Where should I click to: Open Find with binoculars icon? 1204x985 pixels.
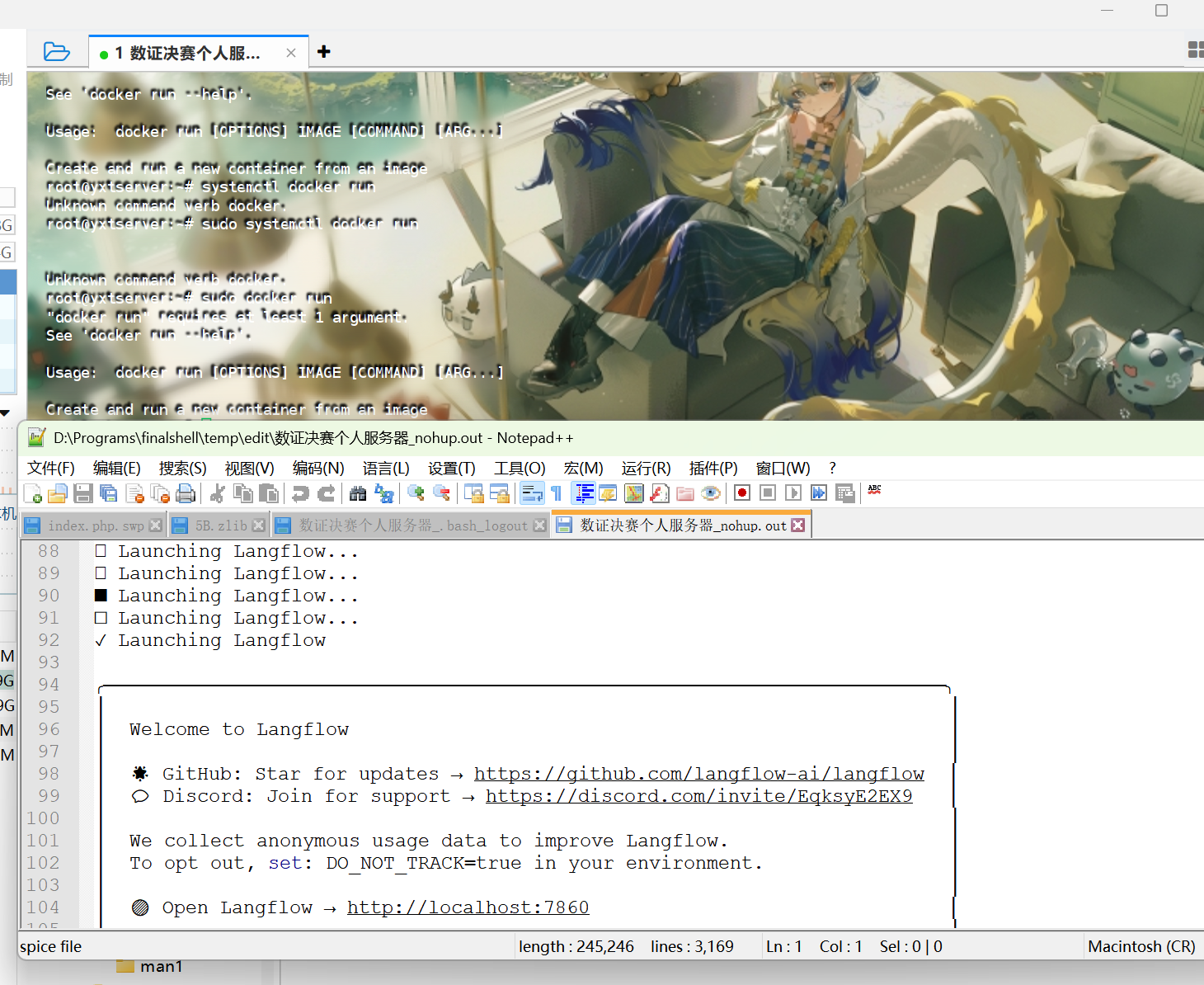click(358, 493)
